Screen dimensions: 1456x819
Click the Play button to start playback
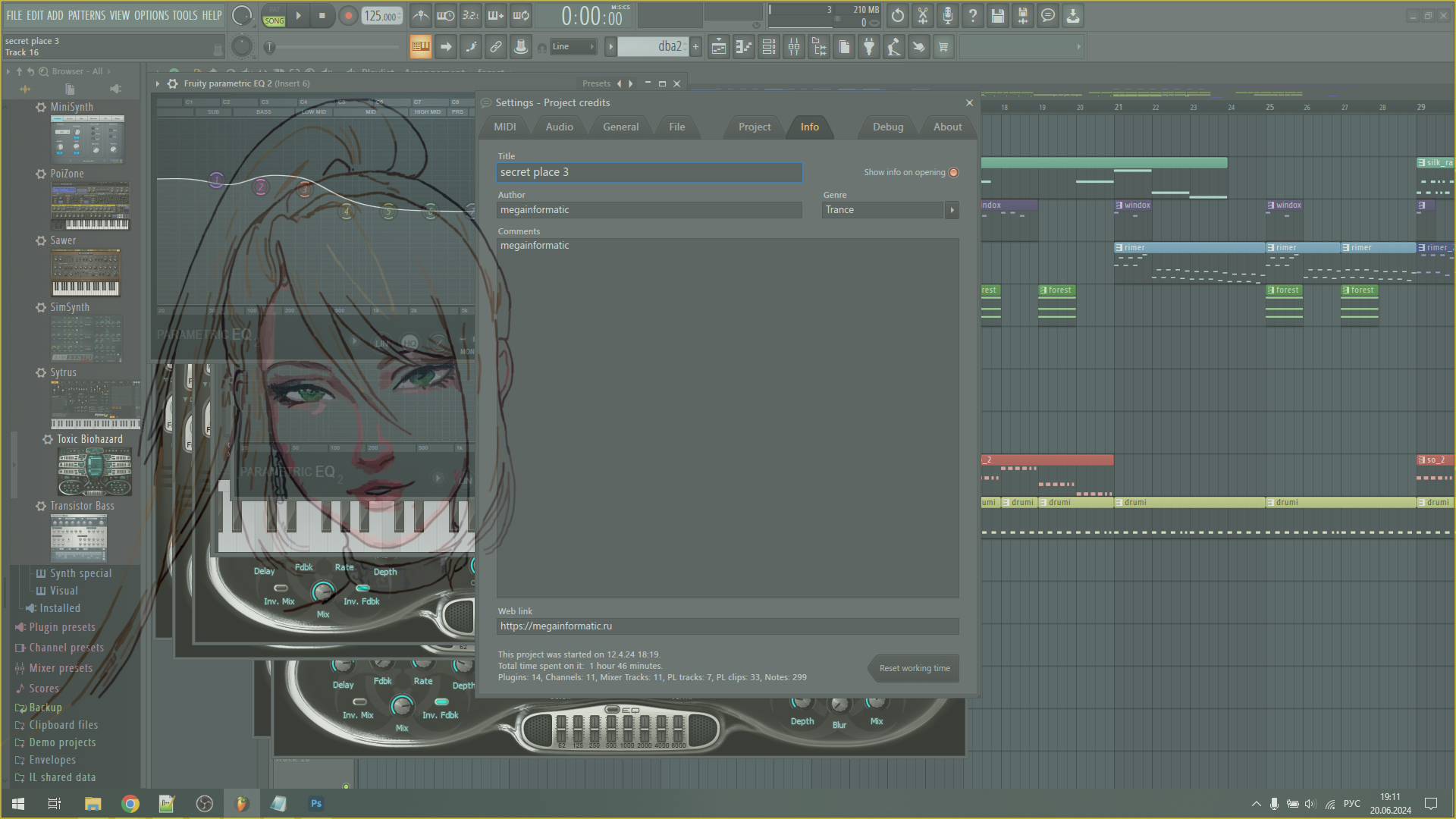click(298, 15)
